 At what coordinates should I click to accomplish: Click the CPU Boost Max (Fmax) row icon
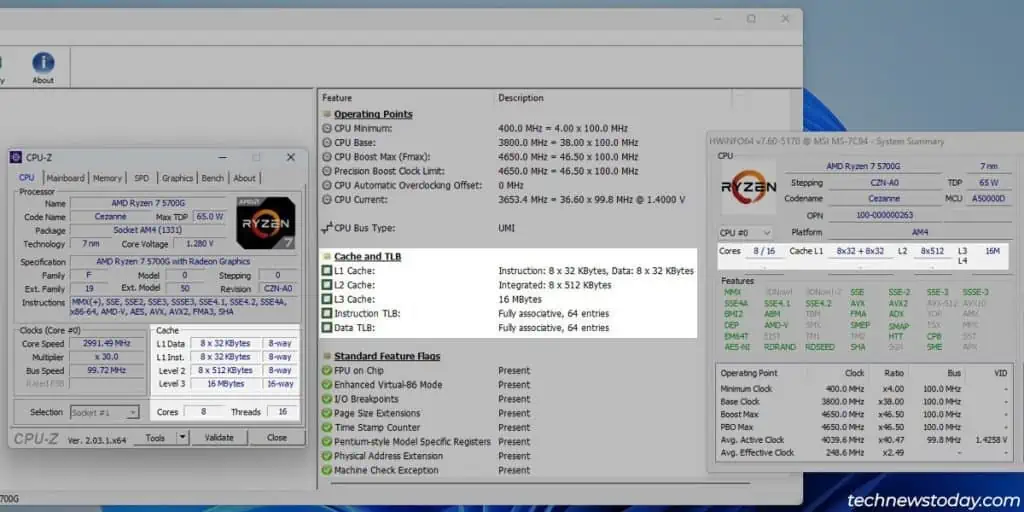coord(327,157)
